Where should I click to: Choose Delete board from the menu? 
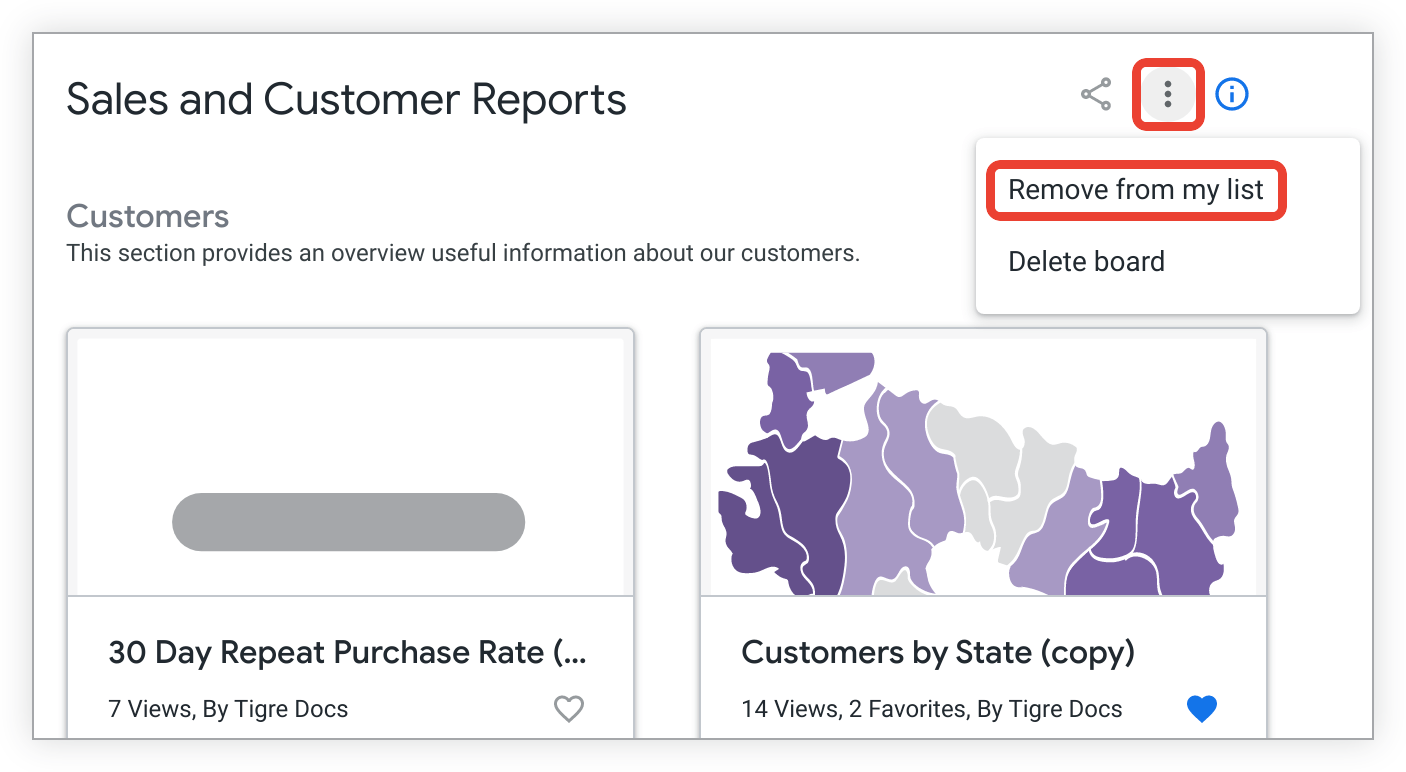(1086, 261)
